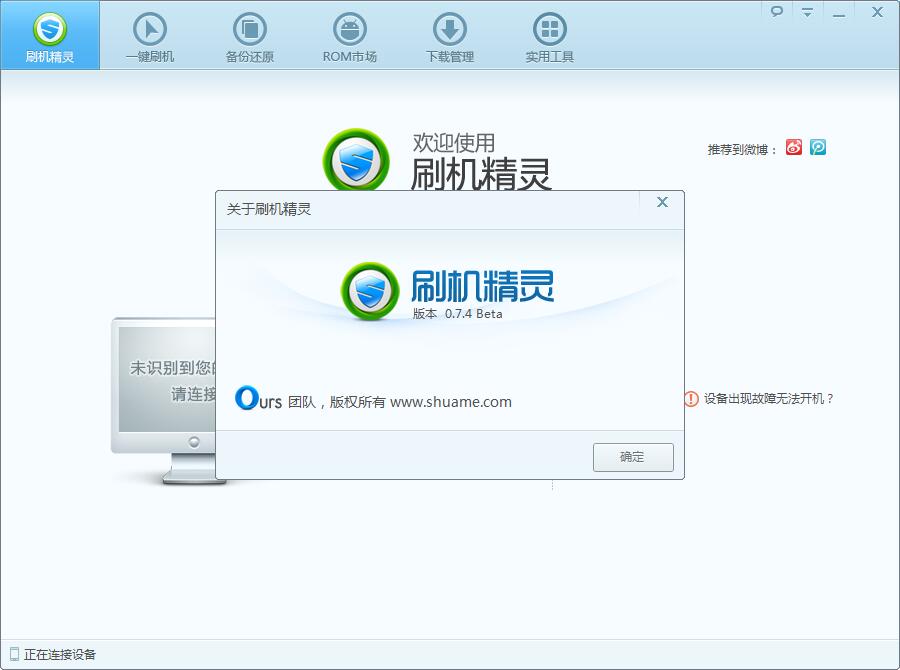Click the 关于刷机精灵 dialog title
Screen dimensions: 900x670
tap(269, 209)
